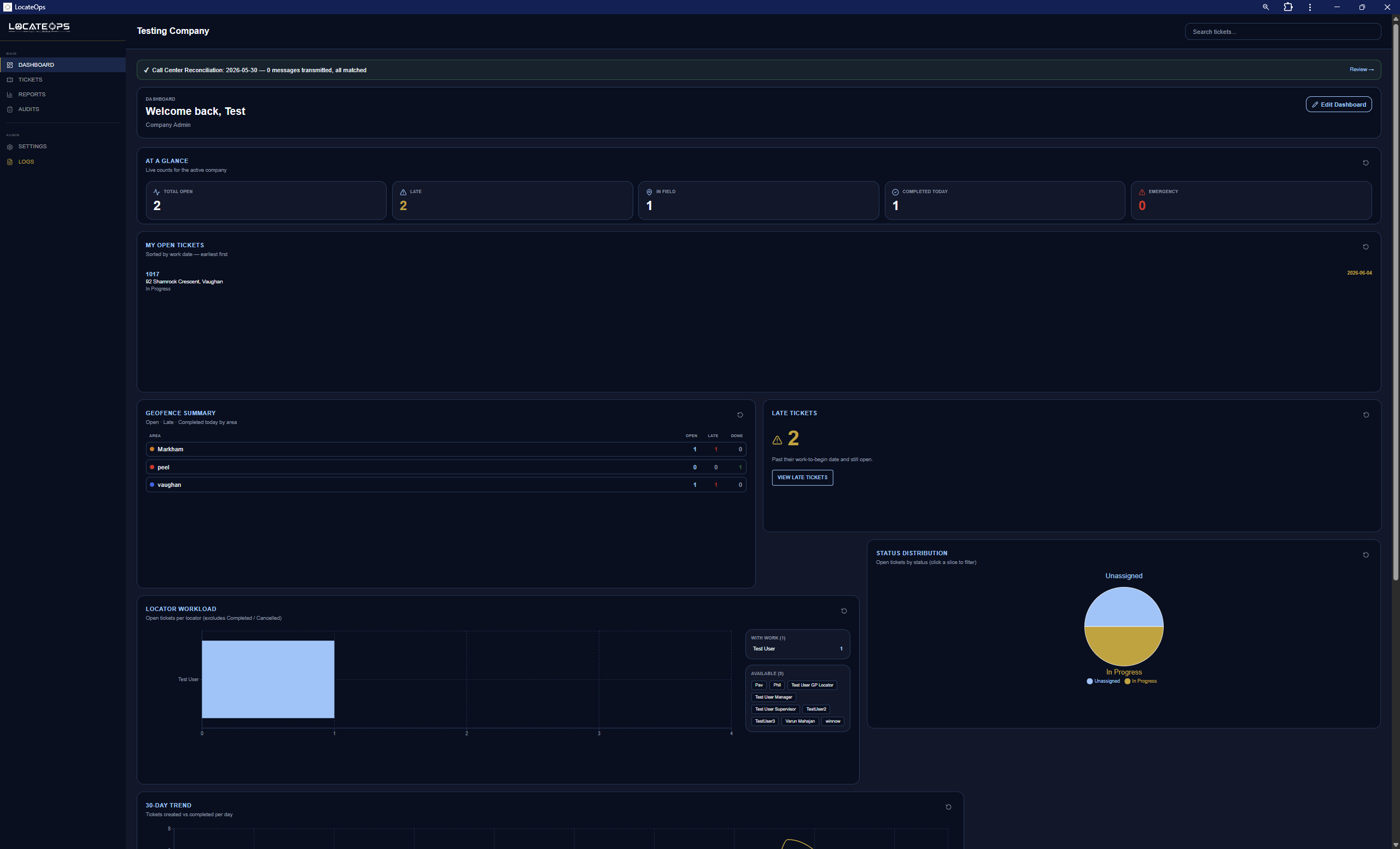Click the Logs document icon
This screenshot has width=1400, height=849.
(10, 162)
